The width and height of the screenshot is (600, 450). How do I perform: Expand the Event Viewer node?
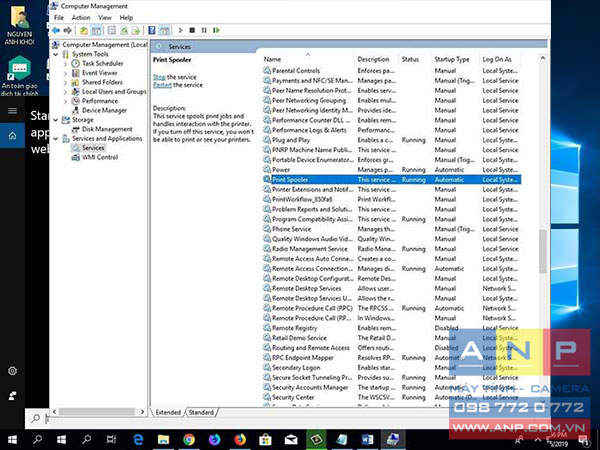pos(65,73)
